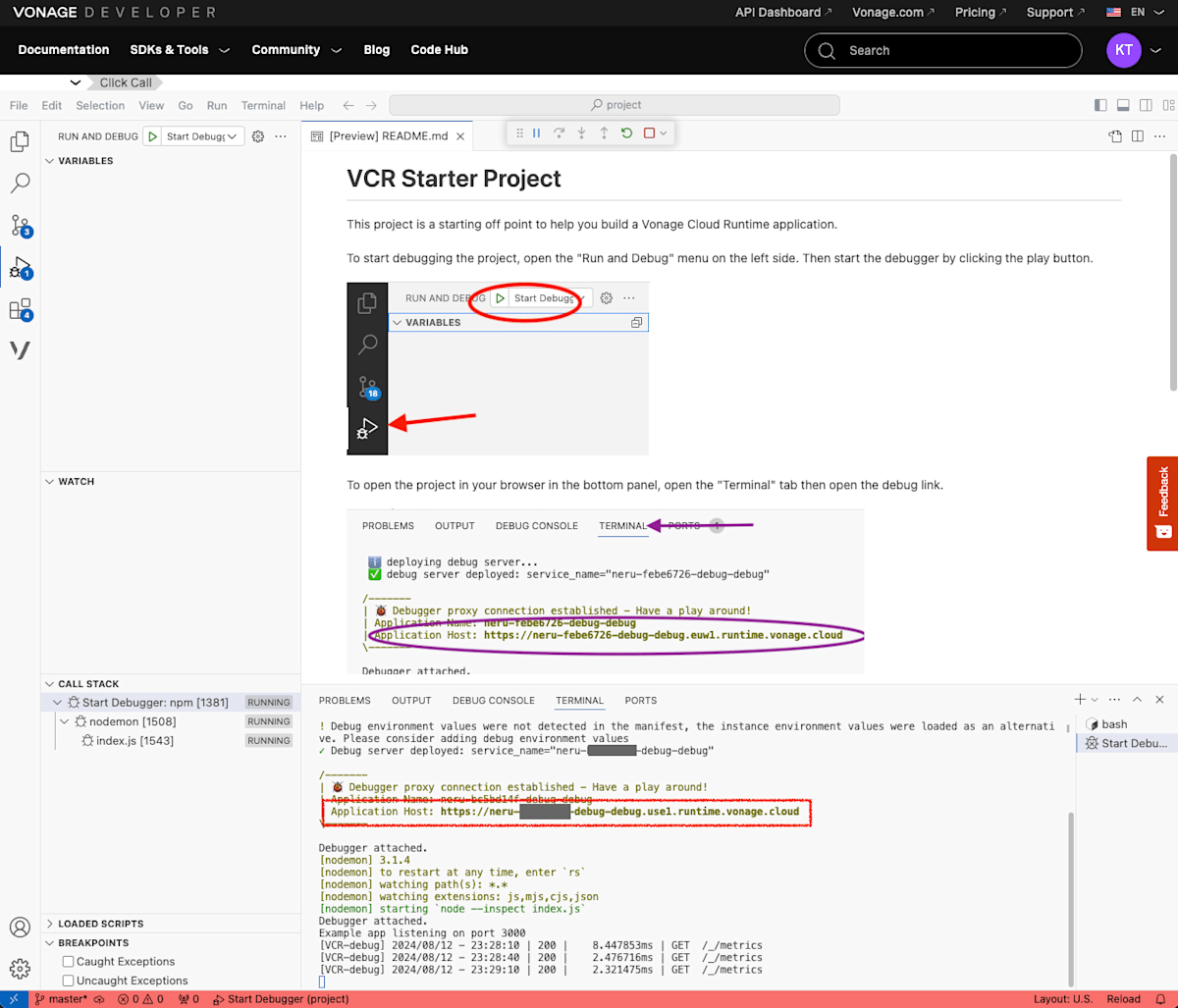This screenshot has height=1008, width=1178.
Task: Click the project command center box
Action: click(x=615, y=105)
